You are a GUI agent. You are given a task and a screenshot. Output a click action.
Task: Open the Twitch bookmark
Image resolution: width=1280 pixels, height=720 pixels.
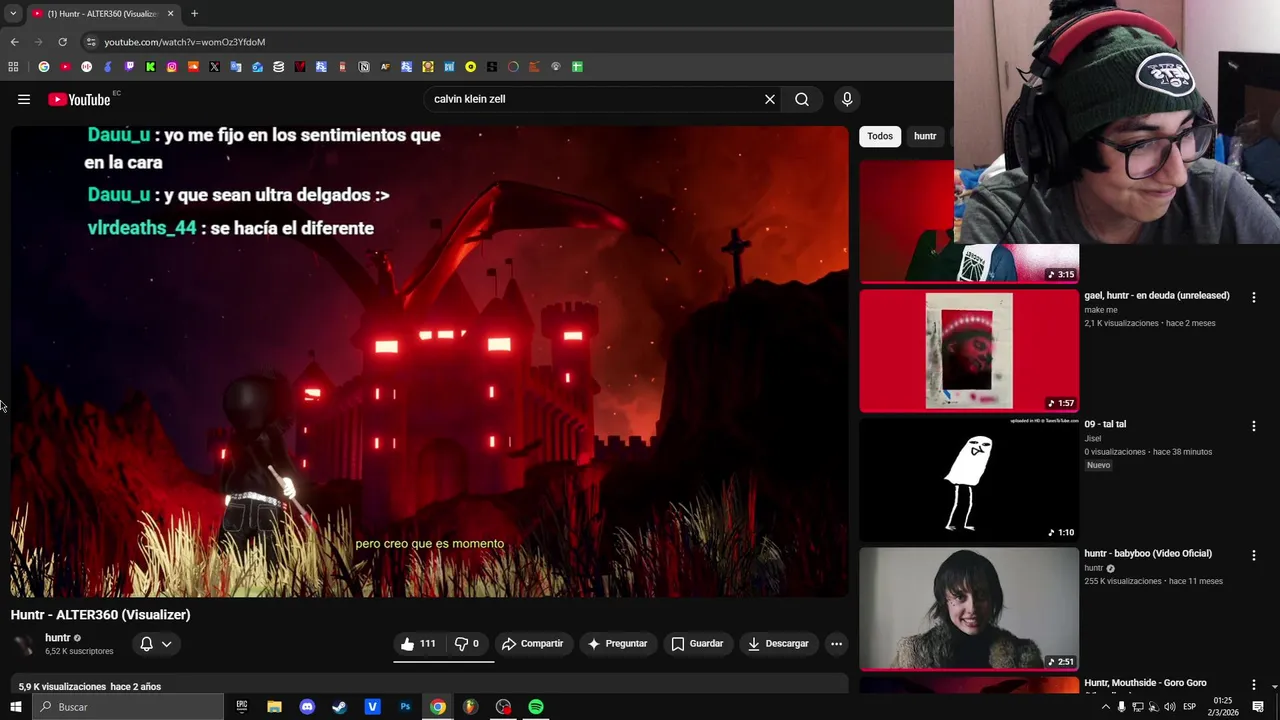pyautogui.click(x=129, y=67)
